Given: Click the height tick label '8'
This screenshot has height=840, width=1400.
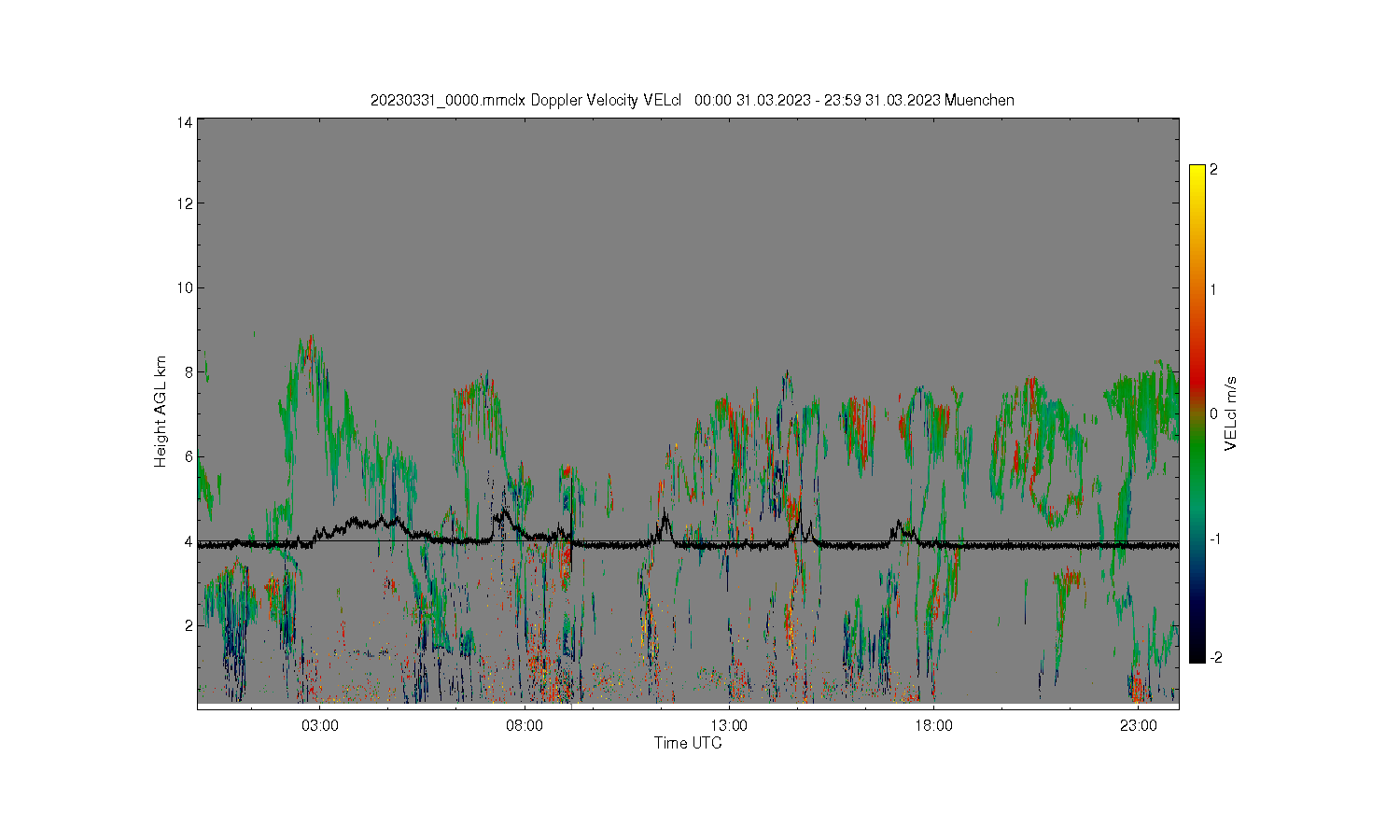Looking at the screenshot, I should click(189, 371).
